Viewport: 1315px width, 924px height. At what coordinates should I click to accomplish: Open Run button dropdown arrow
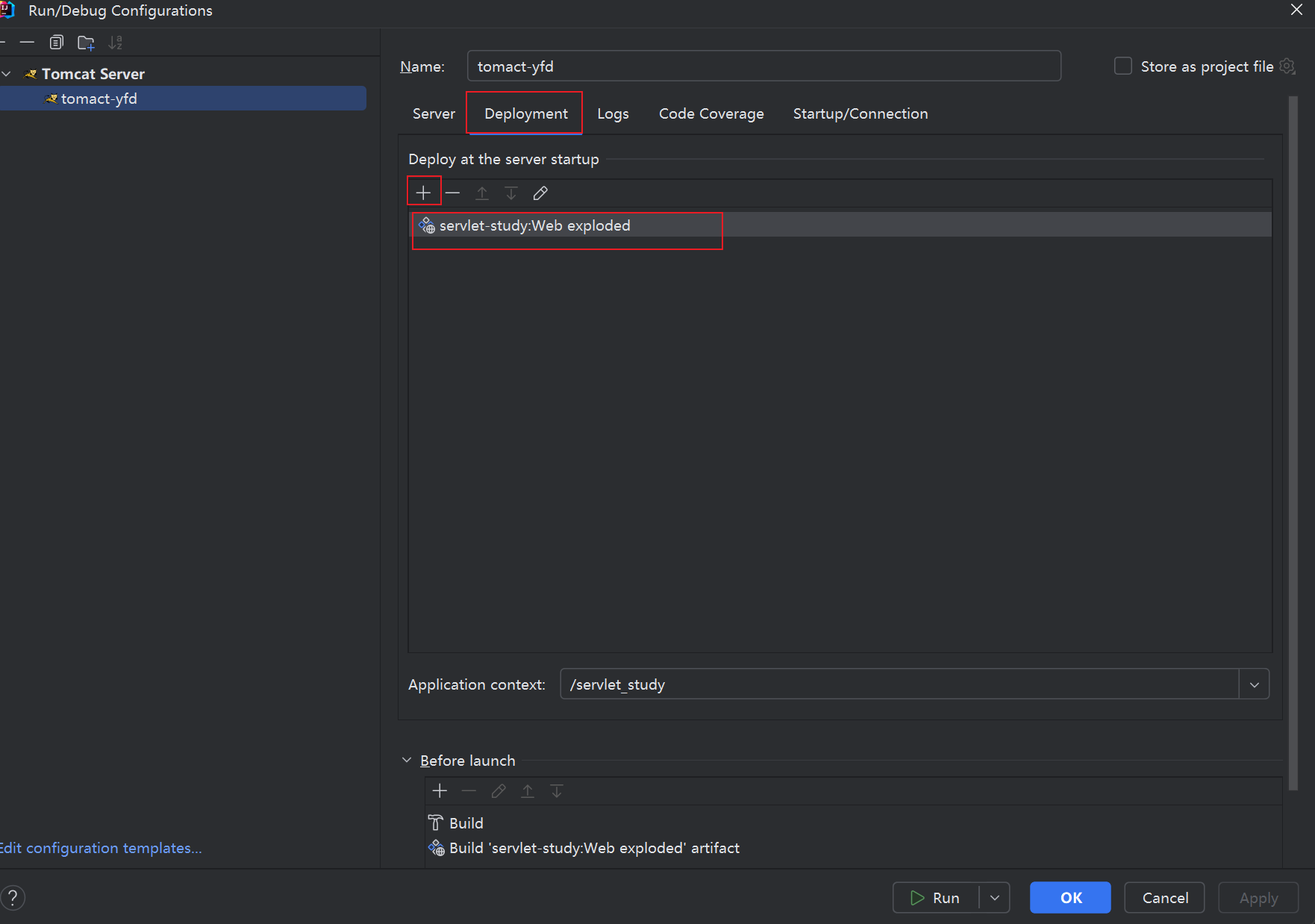click(995, 898)
